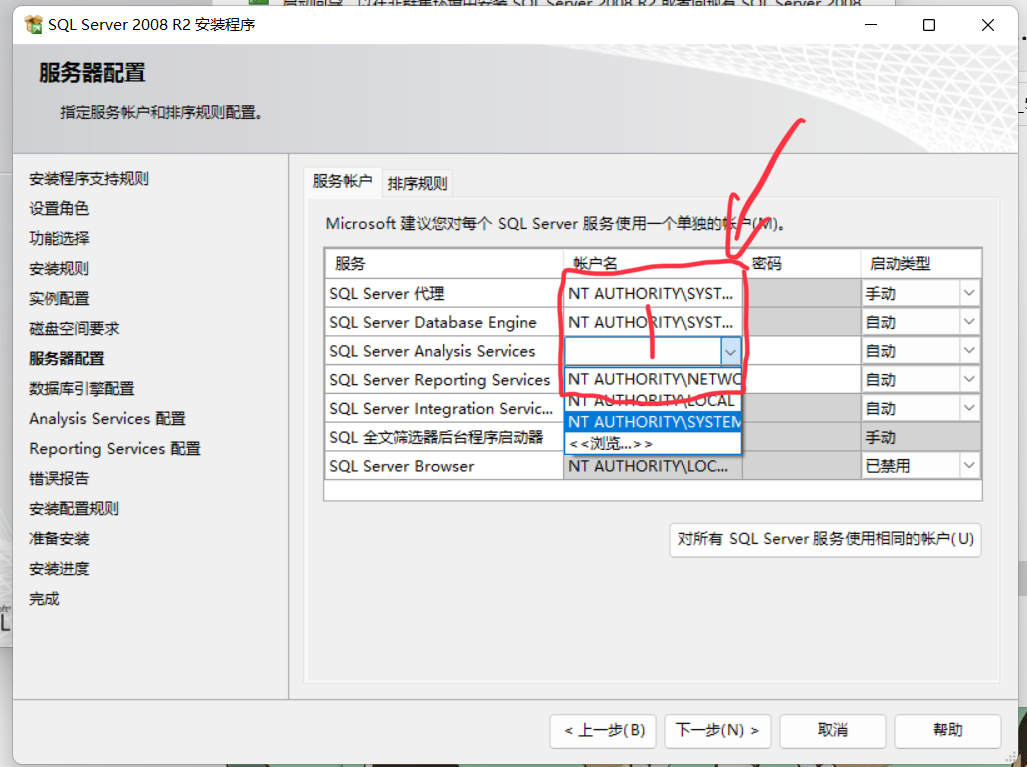Image resolution: width=1027 pixels, height=767 pixels.
Task: Click the SQL Server setup title bar icon
Action: (x=33, y=25)
